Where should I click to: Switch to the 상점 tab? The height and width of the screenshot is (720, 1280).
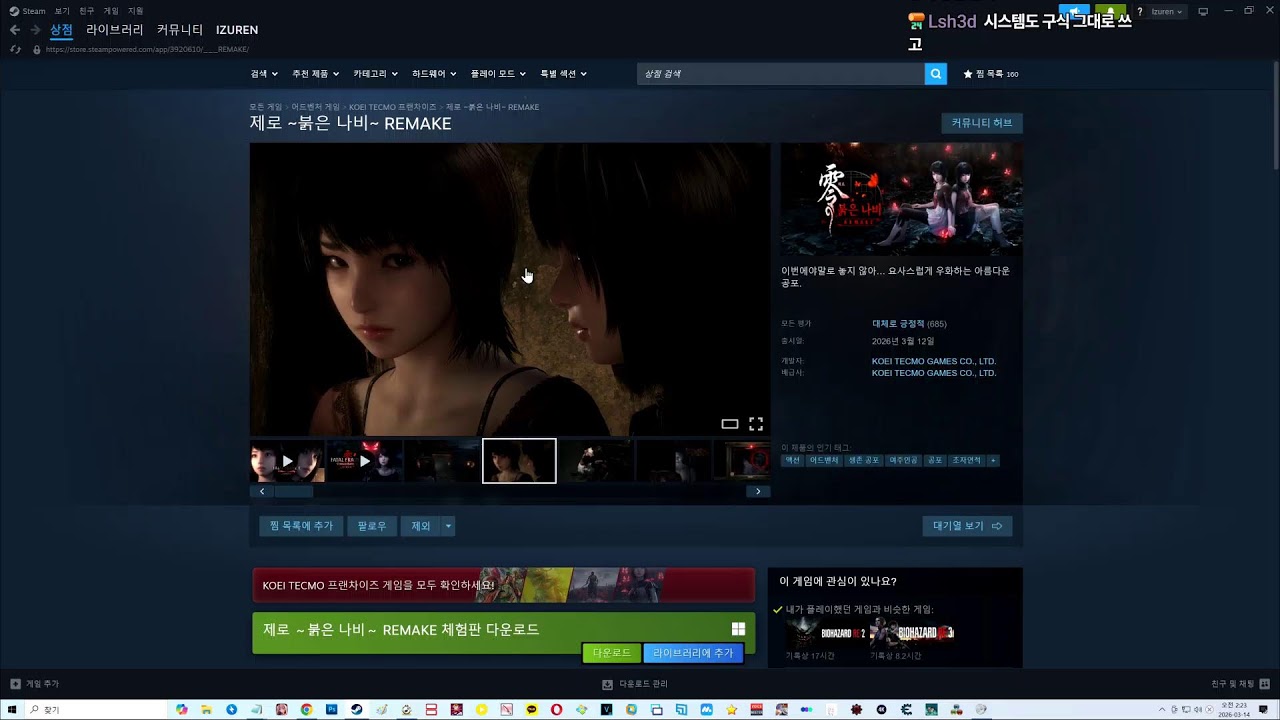pos(61,30)
